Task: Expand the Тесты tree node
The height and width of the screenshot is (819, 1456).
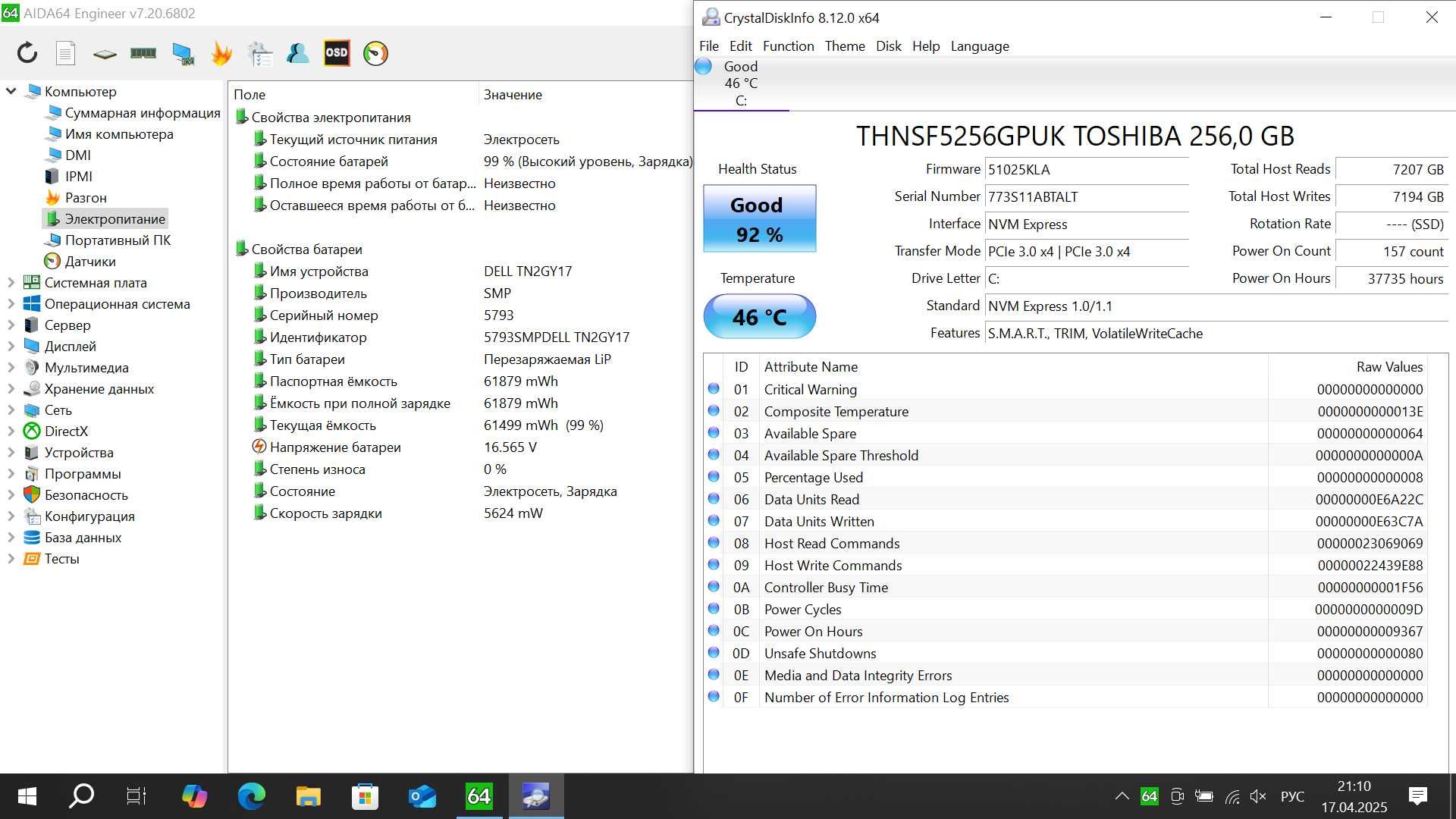Action: [11, 558]
